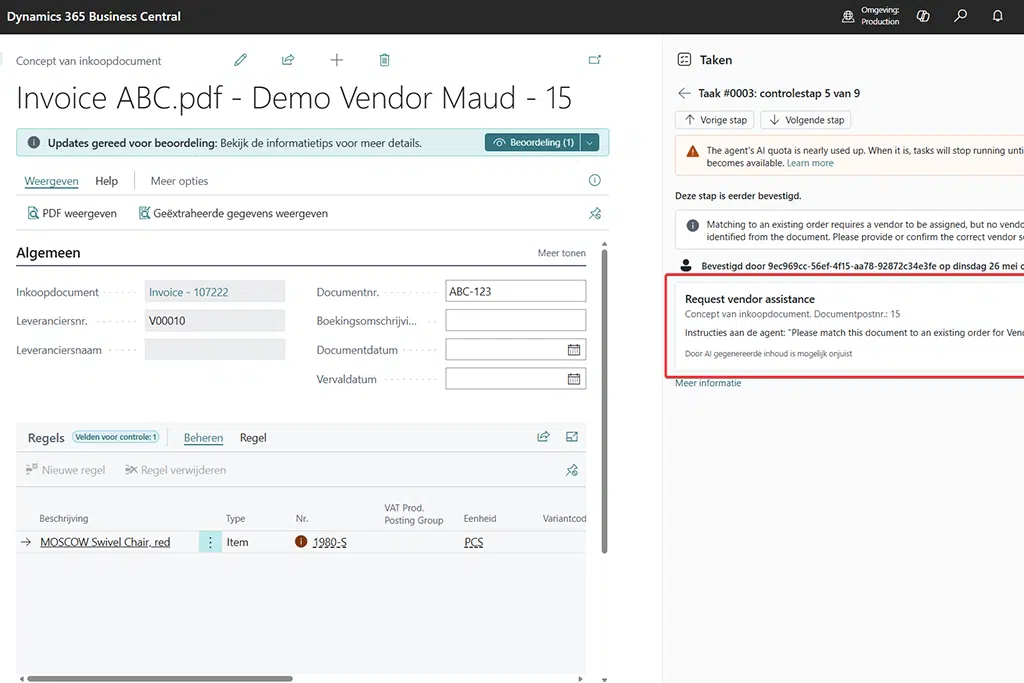Open MOSCOW Swivel Chair, red description
1024x683 pixels.
coord(105,542)
